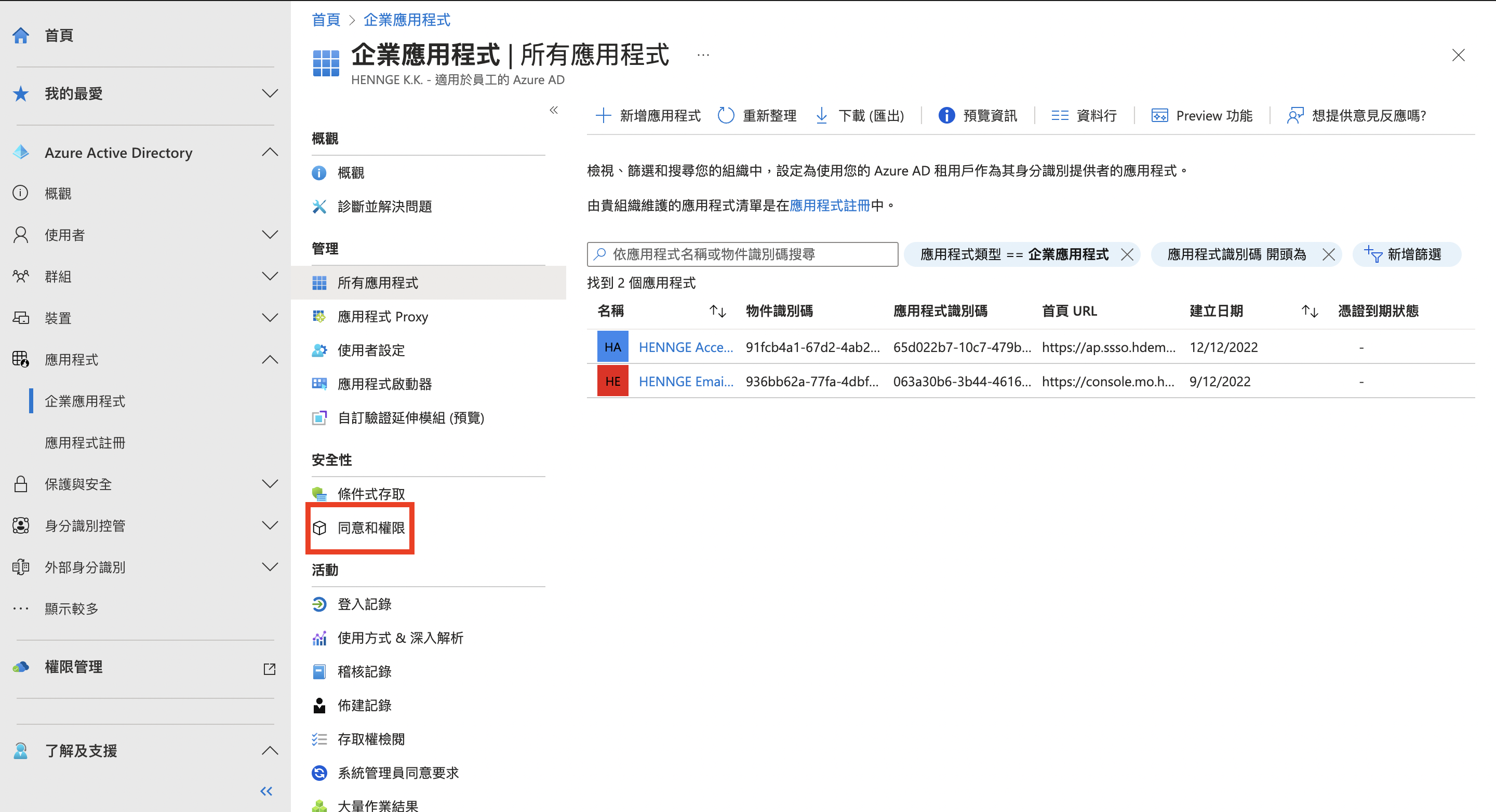Click the 應用程式 grid icon in sidebar

pos(21,359)
